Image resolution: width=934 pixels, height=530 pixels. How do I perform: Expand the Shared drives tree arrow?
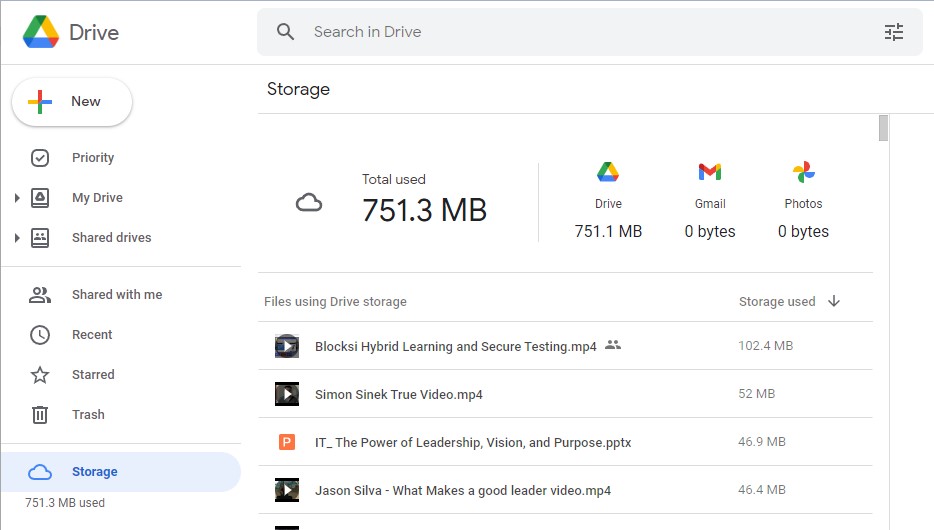click(x=17, y=238)
